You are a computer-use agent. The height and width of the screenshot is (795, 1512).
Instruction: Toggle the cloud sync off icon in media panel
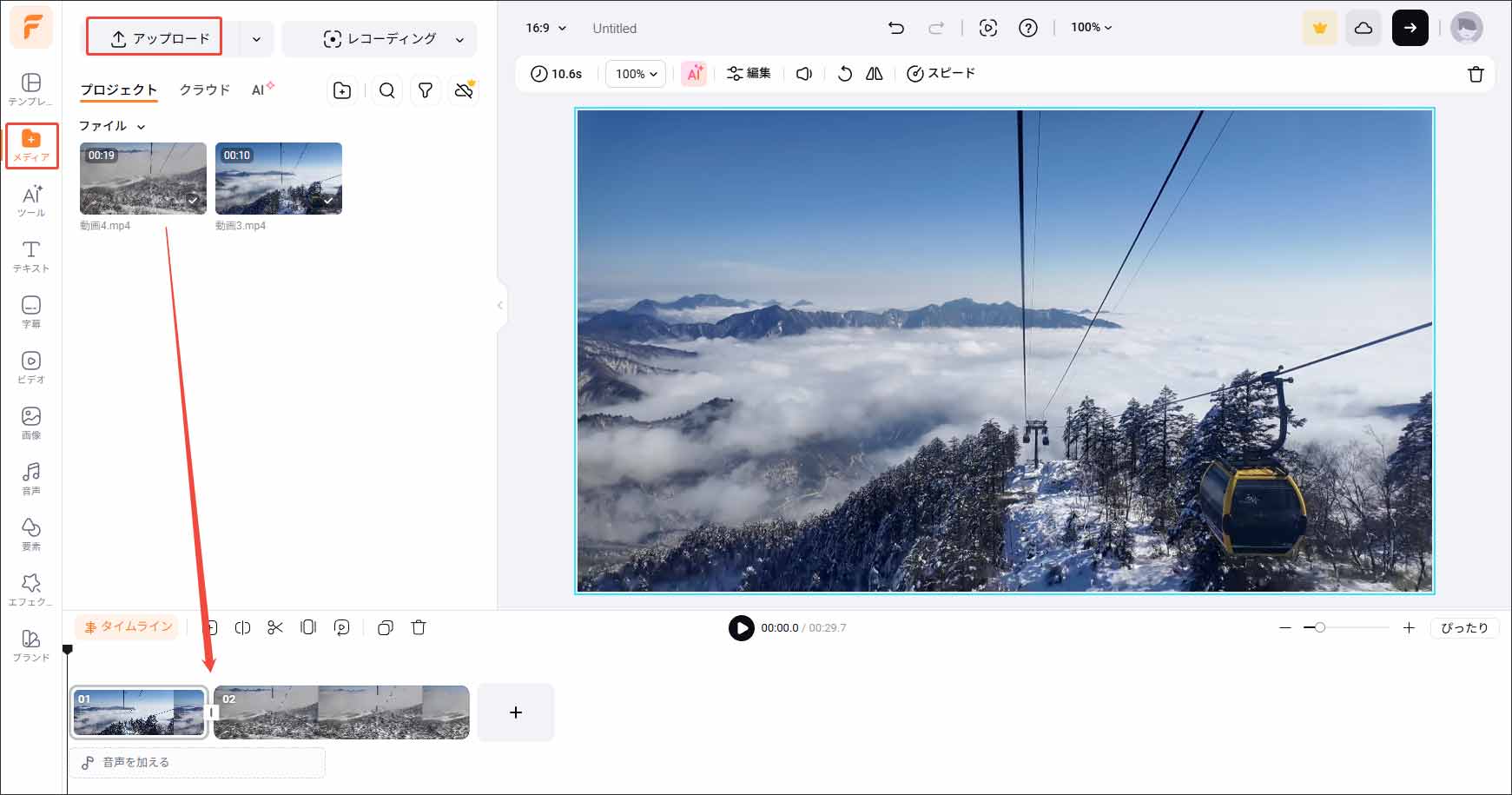[463, 90]
